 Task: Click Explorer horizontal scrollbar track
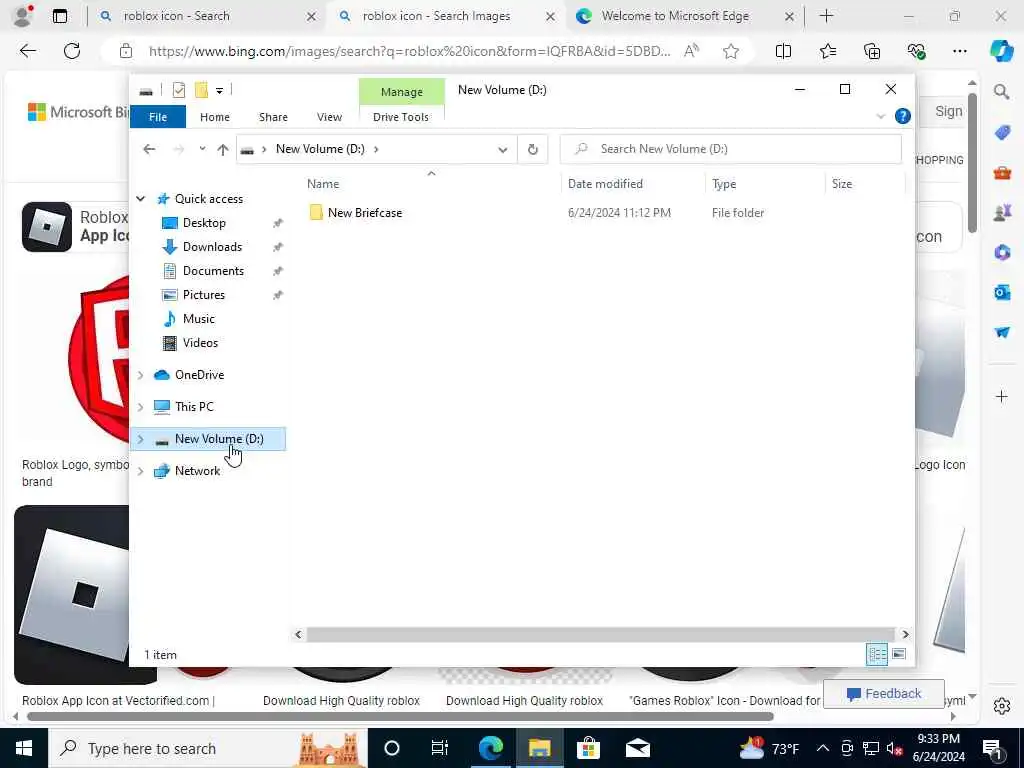(x=600, y=634)
